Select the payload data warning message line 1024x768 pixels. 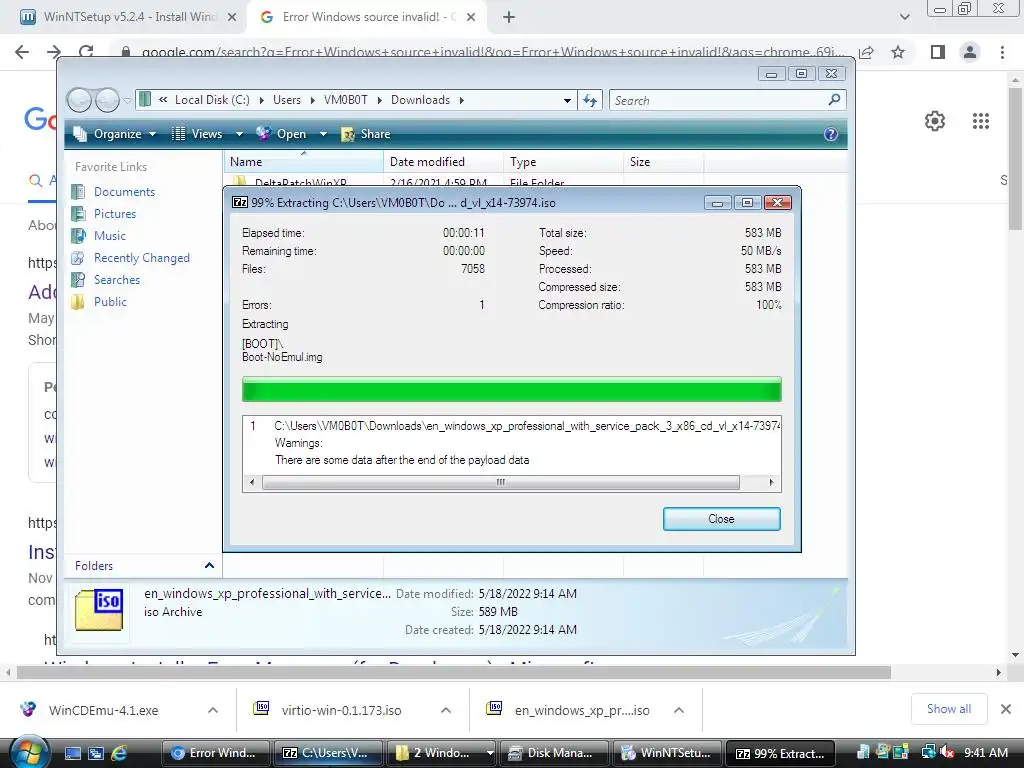click(402, 460)
